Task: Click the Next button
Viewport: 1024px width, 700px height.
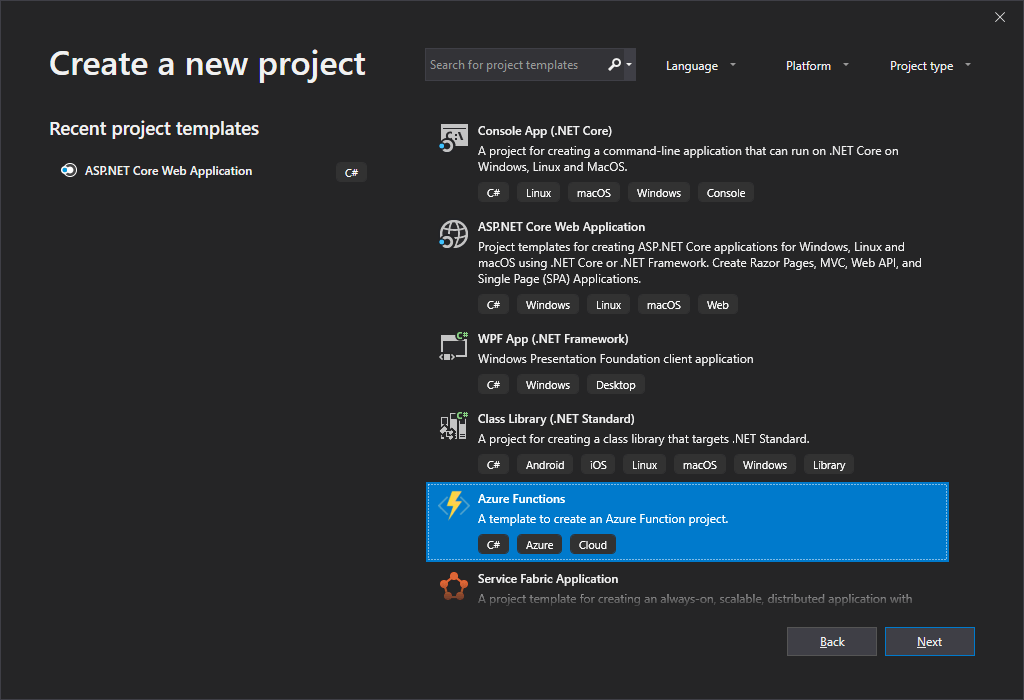Action: 929,642
